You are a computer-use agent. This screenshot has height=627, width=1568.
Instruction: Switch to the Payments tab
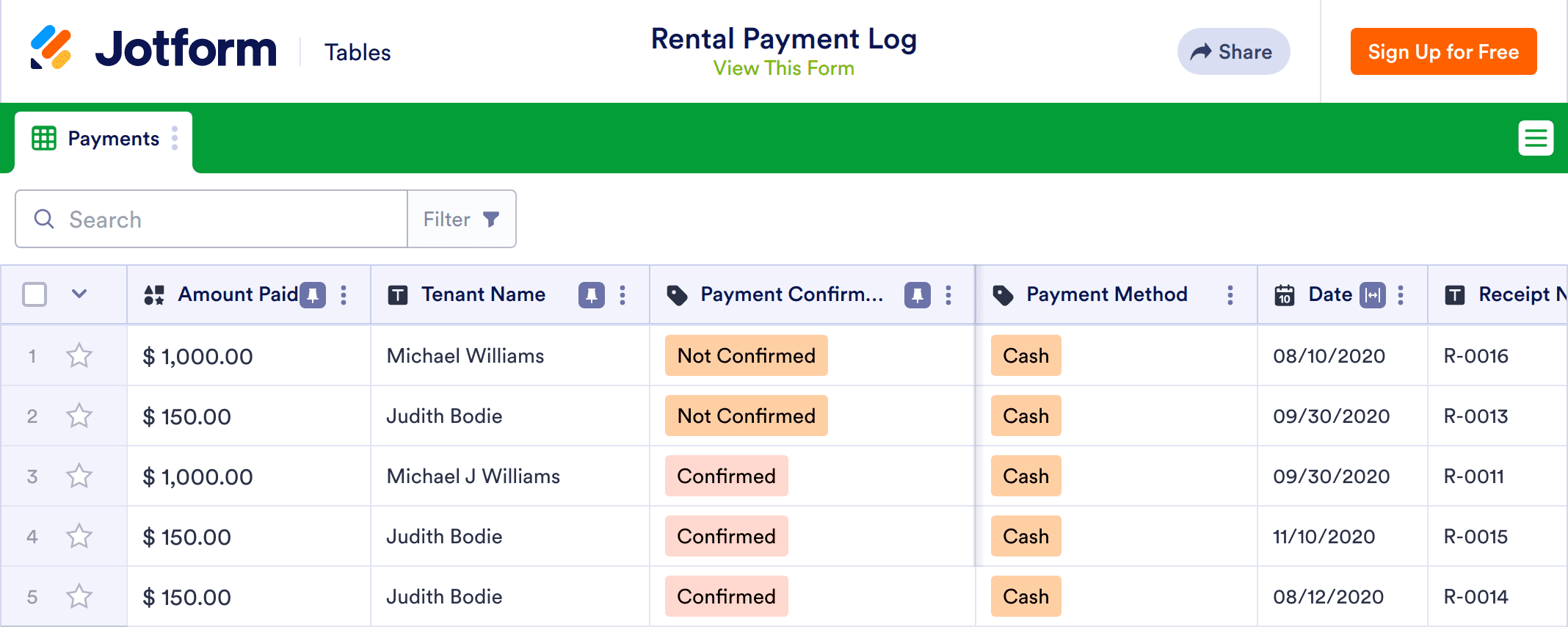click(113, 139)
